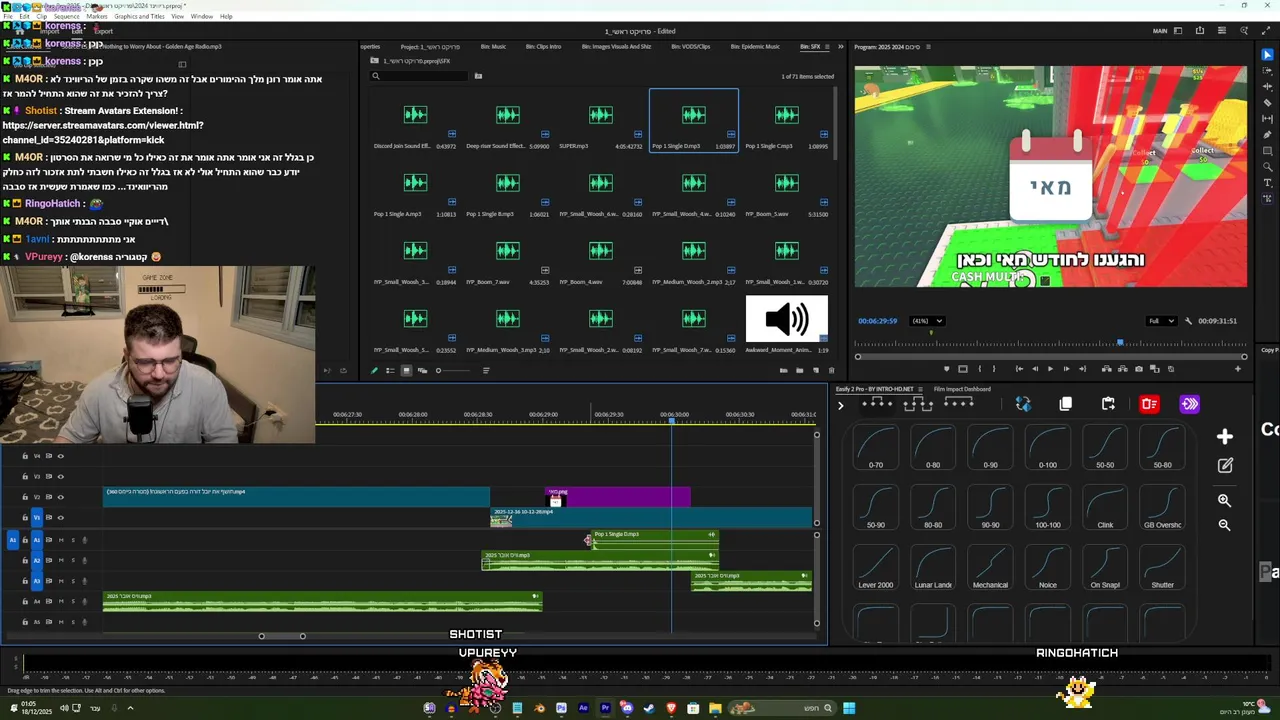Add new curve preset with plus icon

coord(1225,437)
